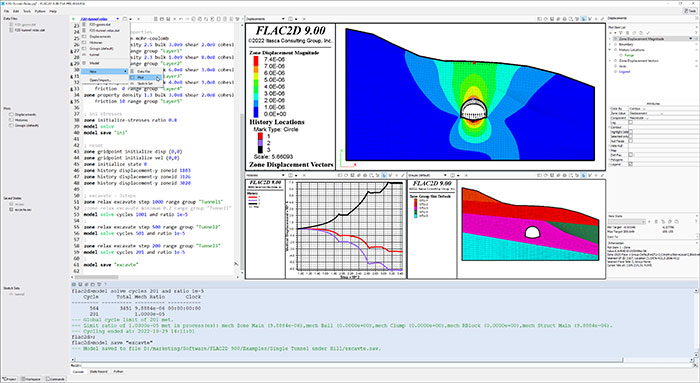700x383 pixels.
Task: Switch to the Workspace tab at bottom
Action: (x=31, y=379)
